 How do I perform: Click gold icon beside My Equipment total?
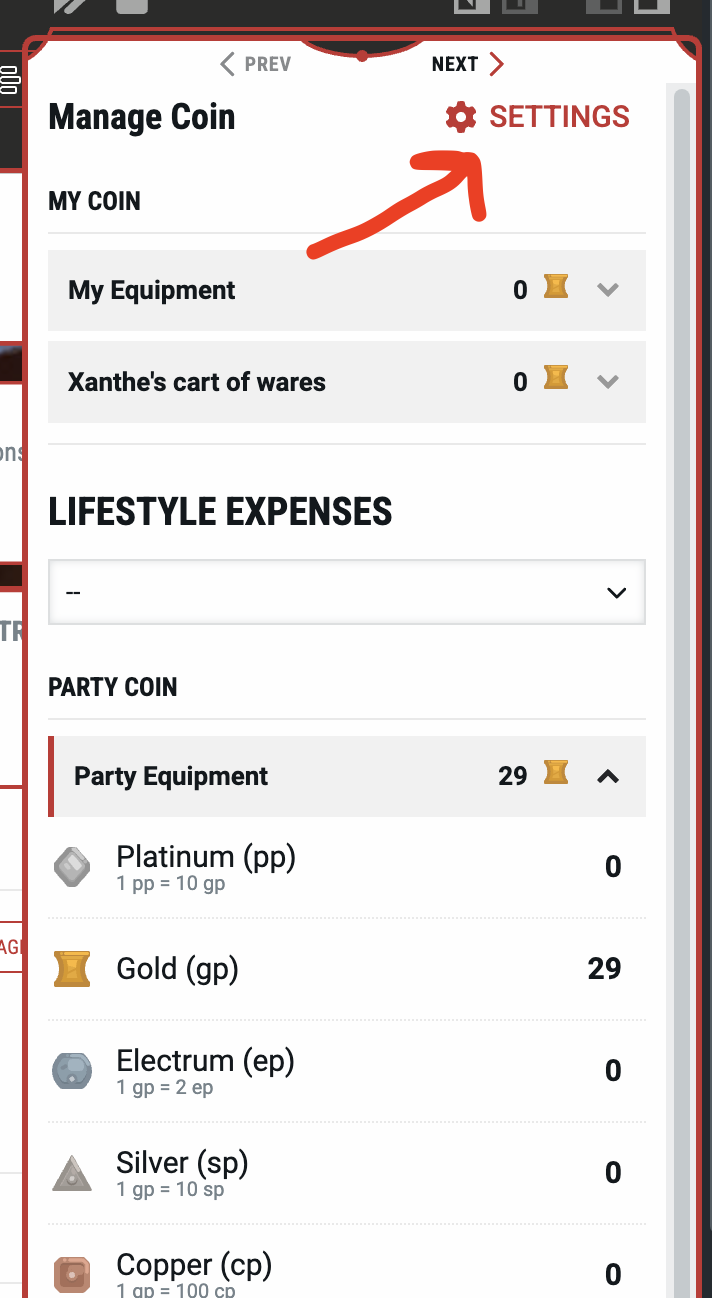click(x=556, y=290)
